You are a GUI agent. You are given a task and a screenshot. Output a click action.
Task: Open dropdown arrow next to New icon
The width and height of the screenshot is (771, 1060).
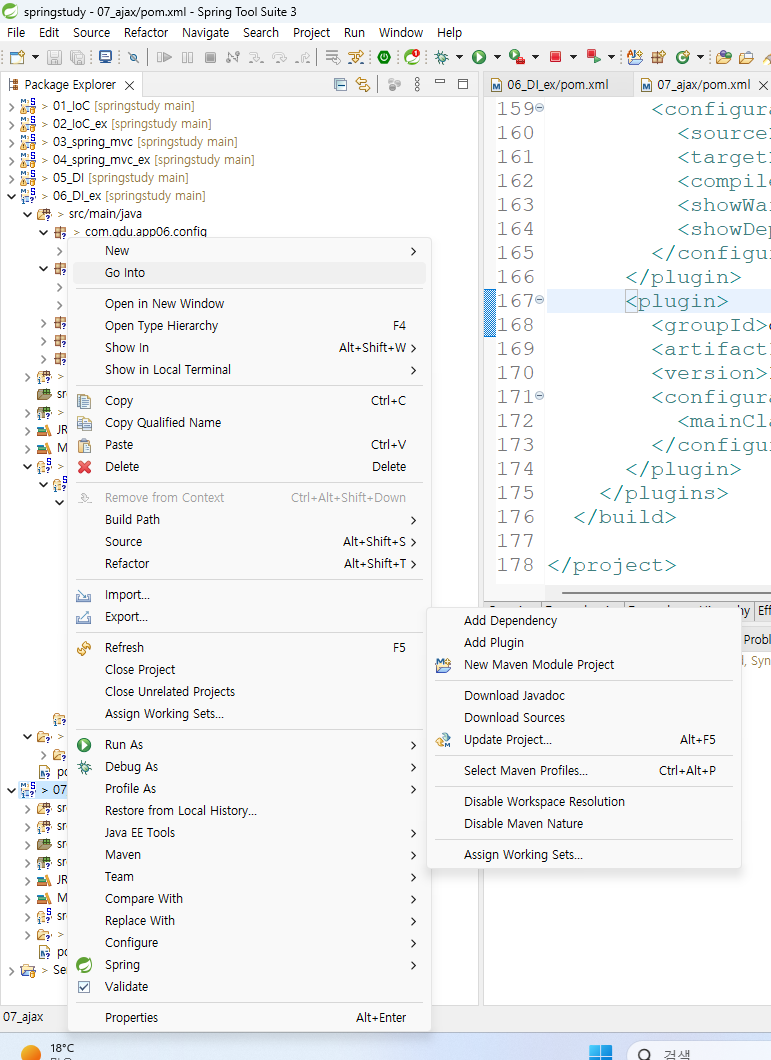click(35, 57)
